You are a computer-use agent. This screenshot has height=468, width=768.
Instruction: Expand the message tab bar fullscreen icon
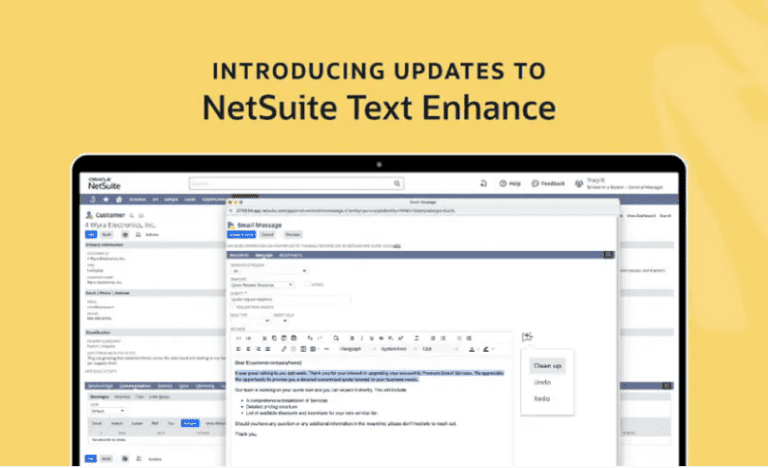pyautogui.click(x=608, y=255)
